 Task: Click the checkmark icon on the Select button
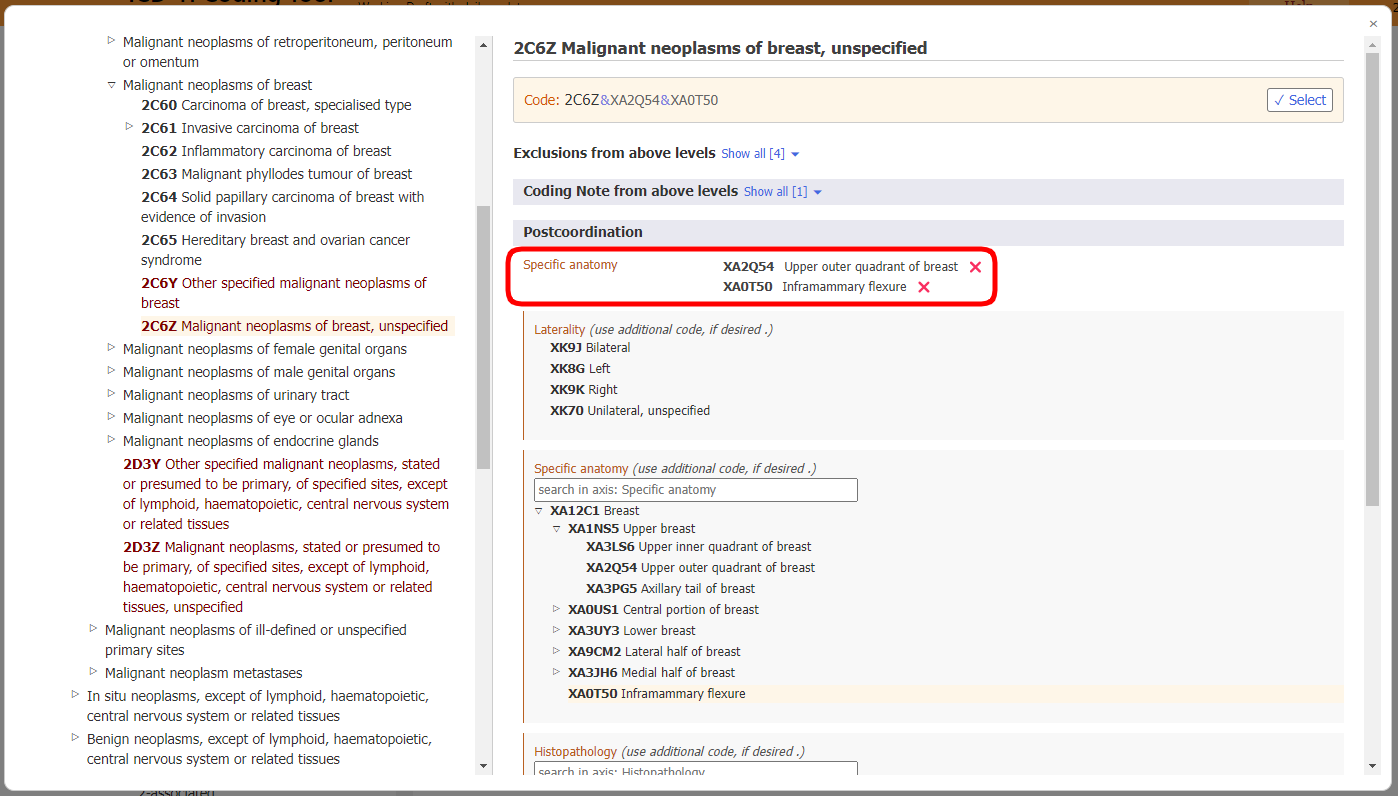click(x=1281, y=99)
